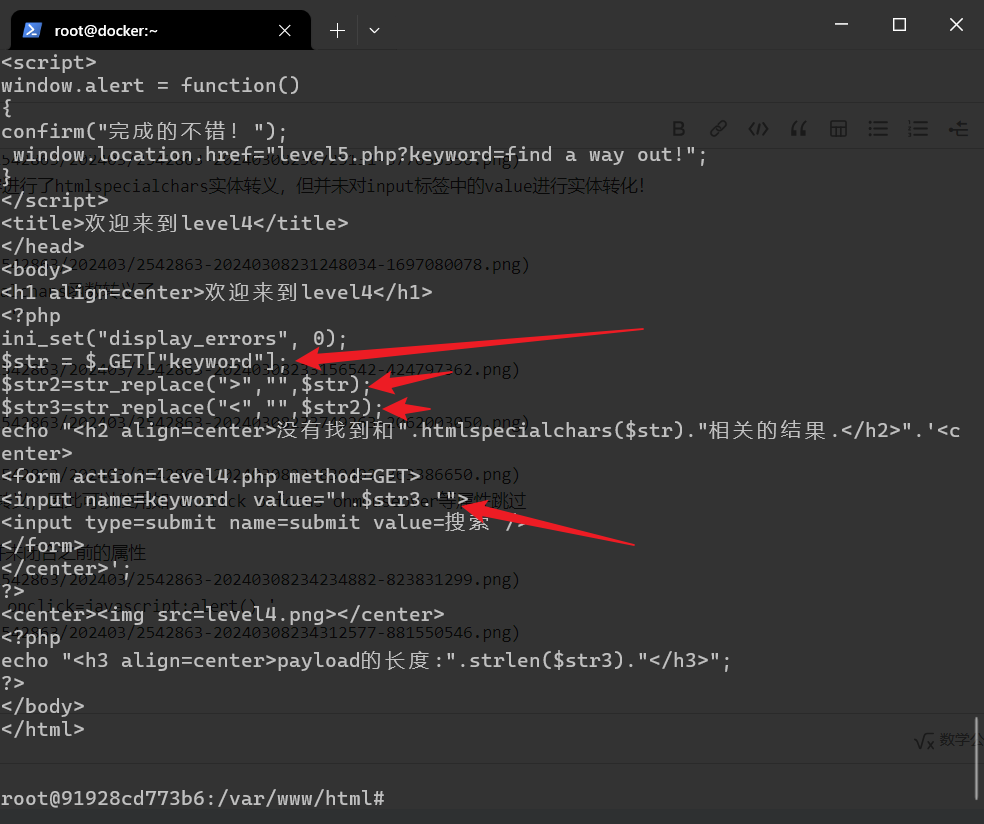Minimize the terminal window
Viewport: 984px width, 824px height.
(x=842, y=24)
